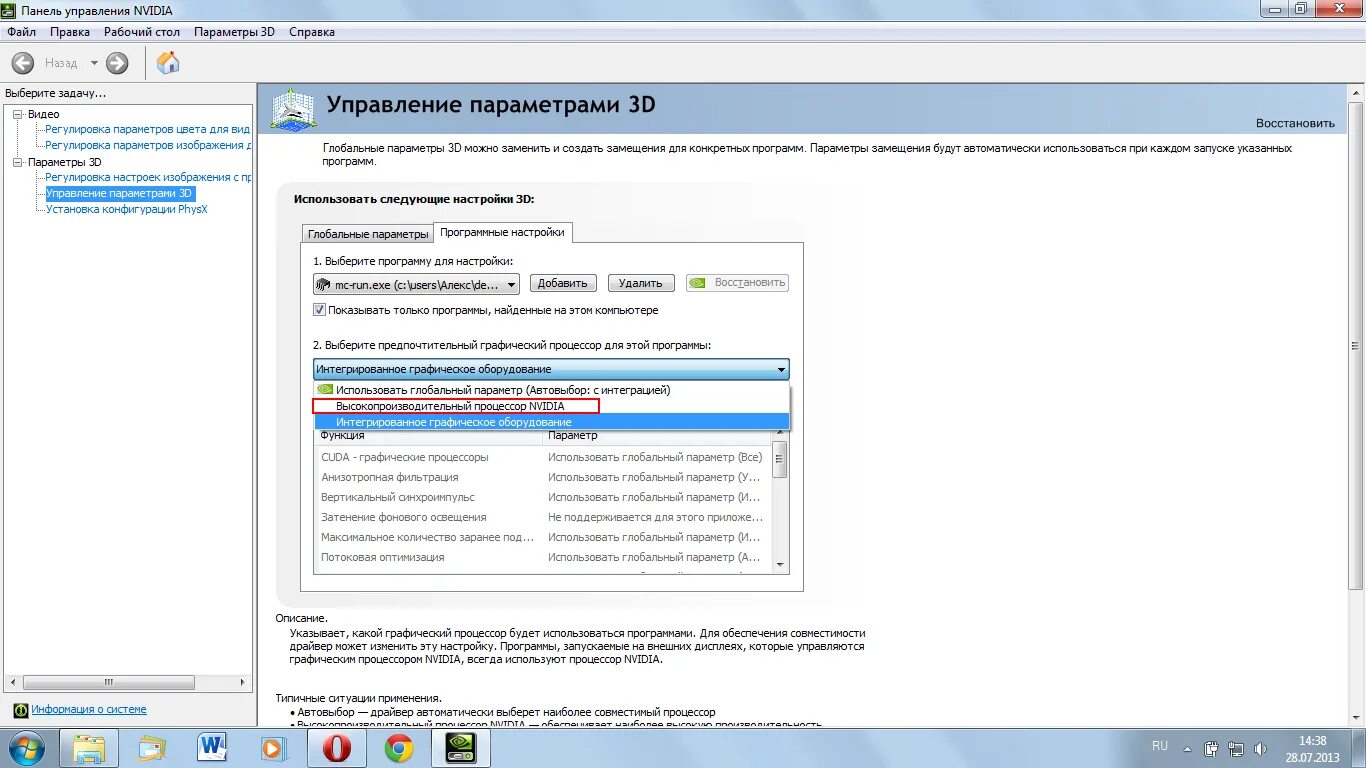Open the back history dropdown arrow

tap(94, 63)
